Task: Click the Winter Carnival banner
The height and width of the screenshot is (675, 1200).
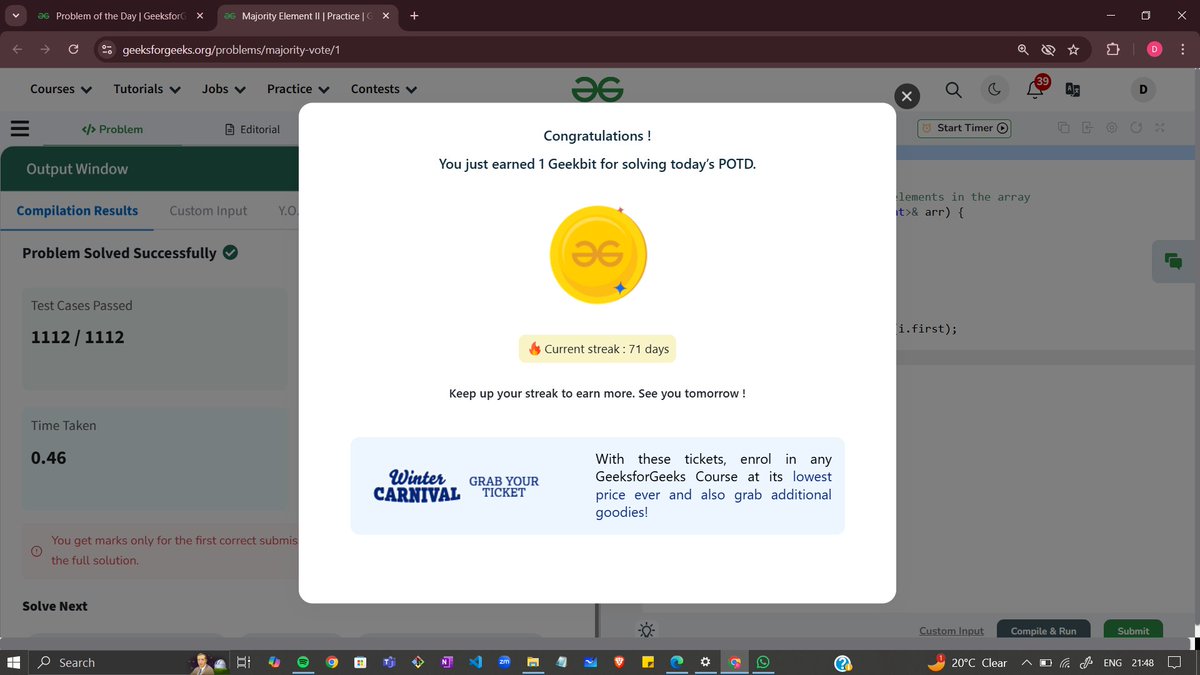Action: coord(597,486)
